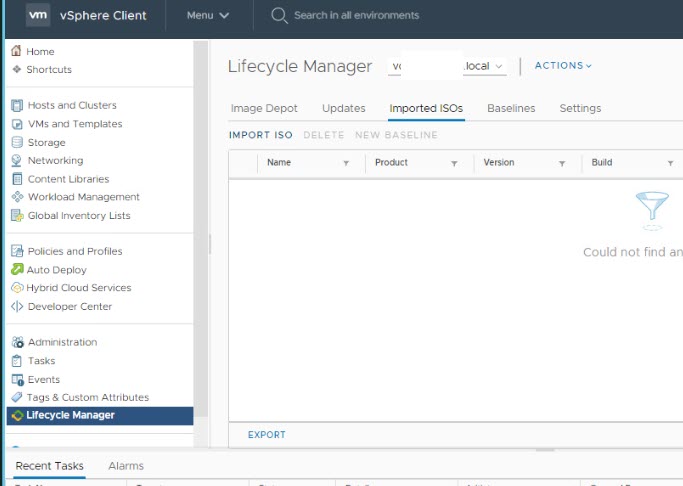Filter the Name column
Viewport: 683px width, 486px height.
click(346, 163)
